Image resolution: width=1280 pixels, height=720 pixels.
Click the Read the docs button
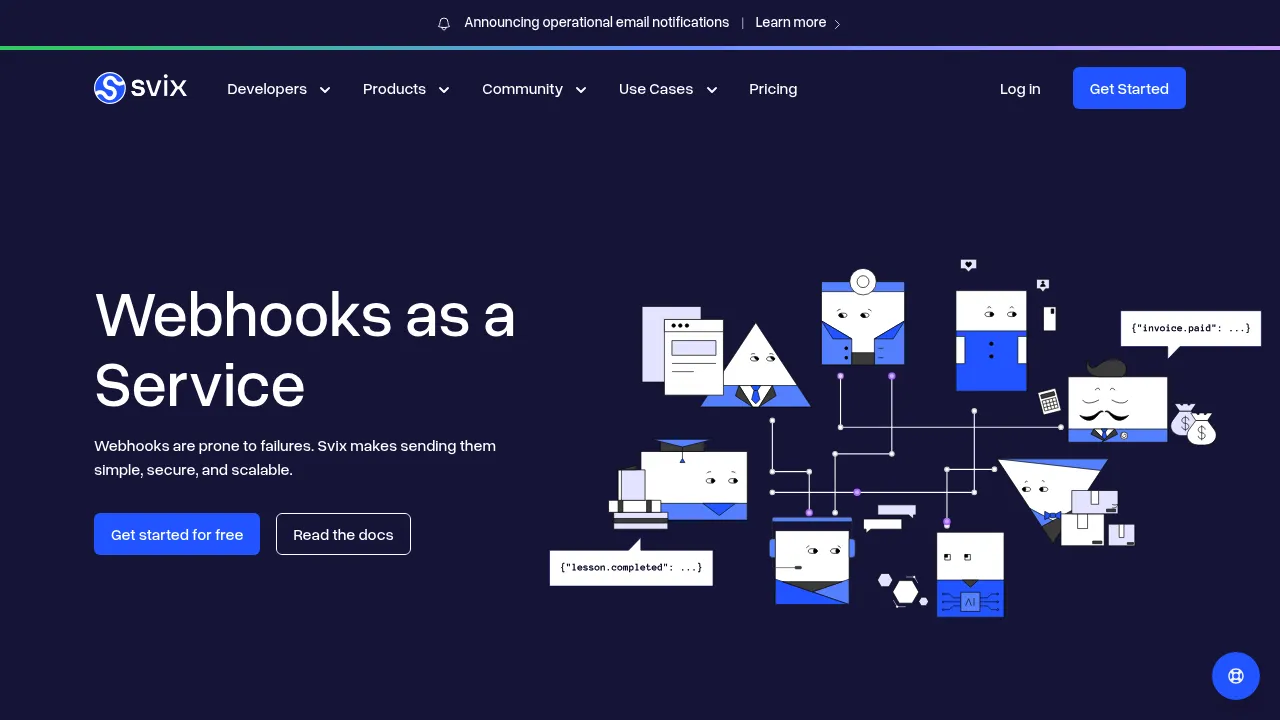tap(343, 534)
